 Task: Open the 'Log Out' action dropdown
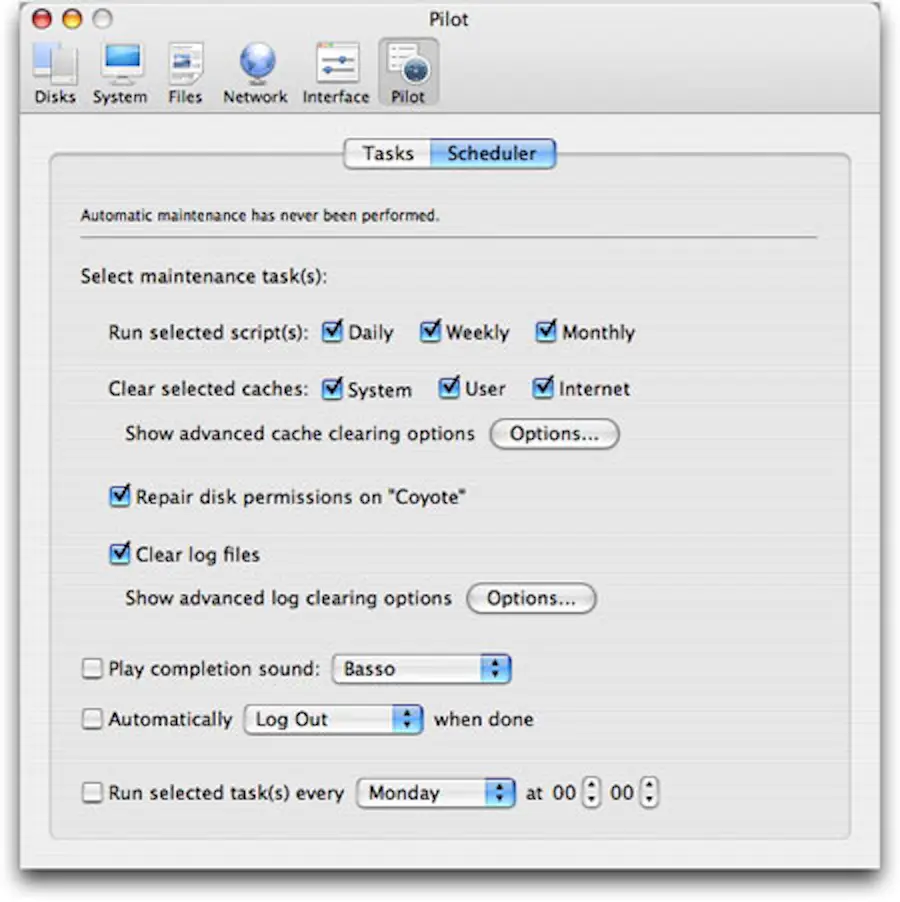pyautogui.click(x=333, y=718)
